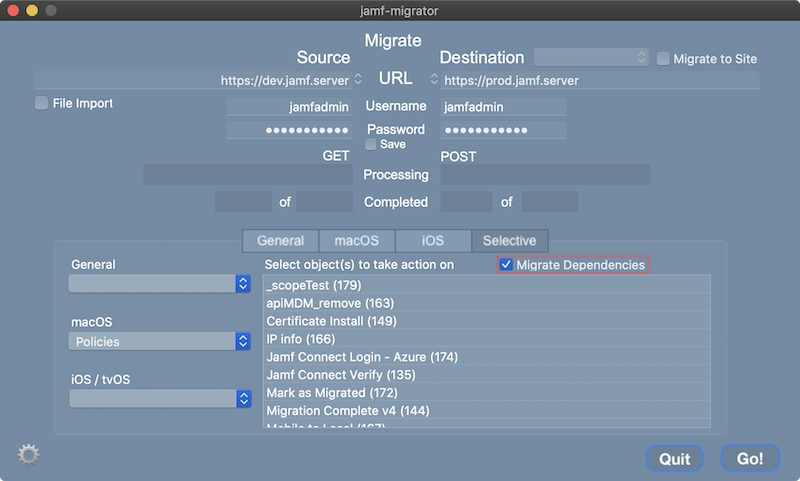Click the Go! button

click(x=750, y=458)
